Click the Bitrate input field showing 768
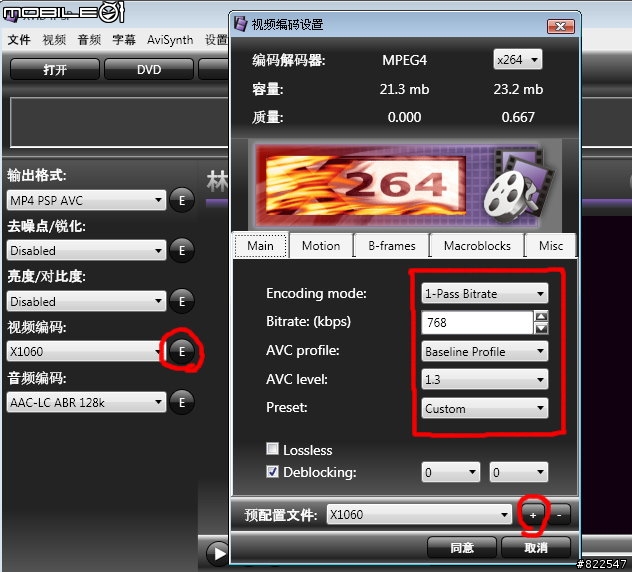 (x=477, y=322)
